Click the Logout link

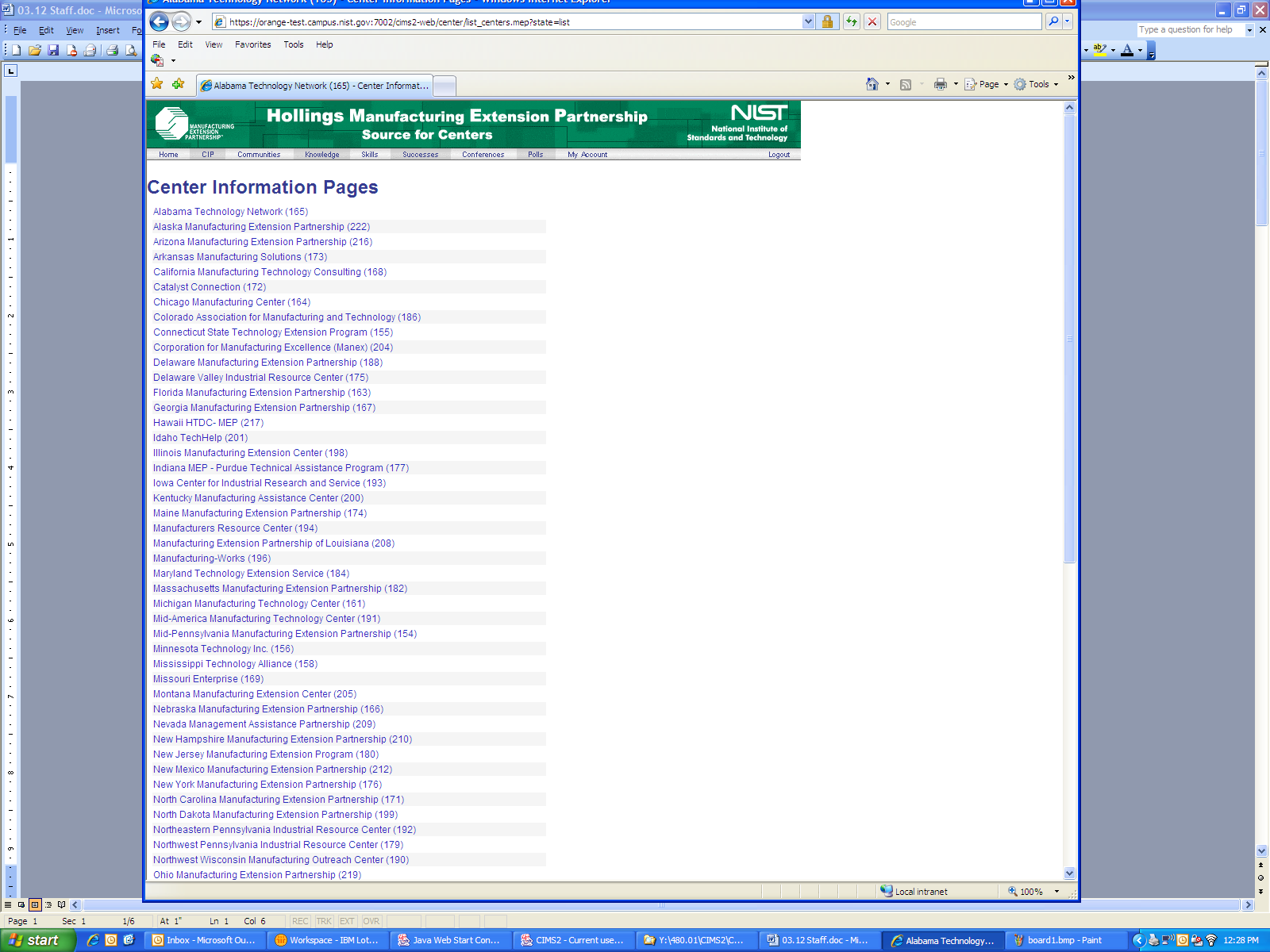coord(779,155)
